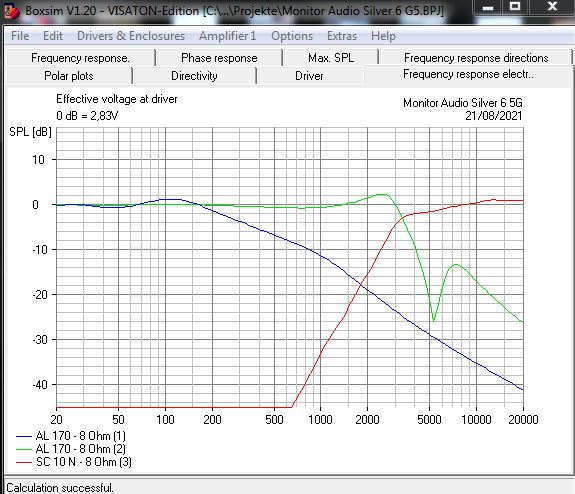This screenshot has height=494, width=575.
Task: Click the legend text 'SC 10 N - 8 Ohm (3)'
Action: [84, 462]
